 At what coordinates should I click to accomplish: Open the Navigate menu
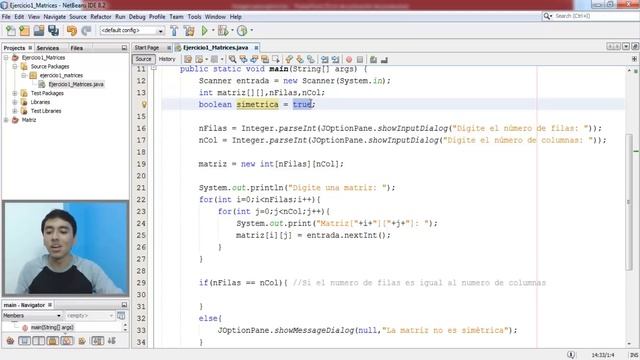(x=55, y=17)
